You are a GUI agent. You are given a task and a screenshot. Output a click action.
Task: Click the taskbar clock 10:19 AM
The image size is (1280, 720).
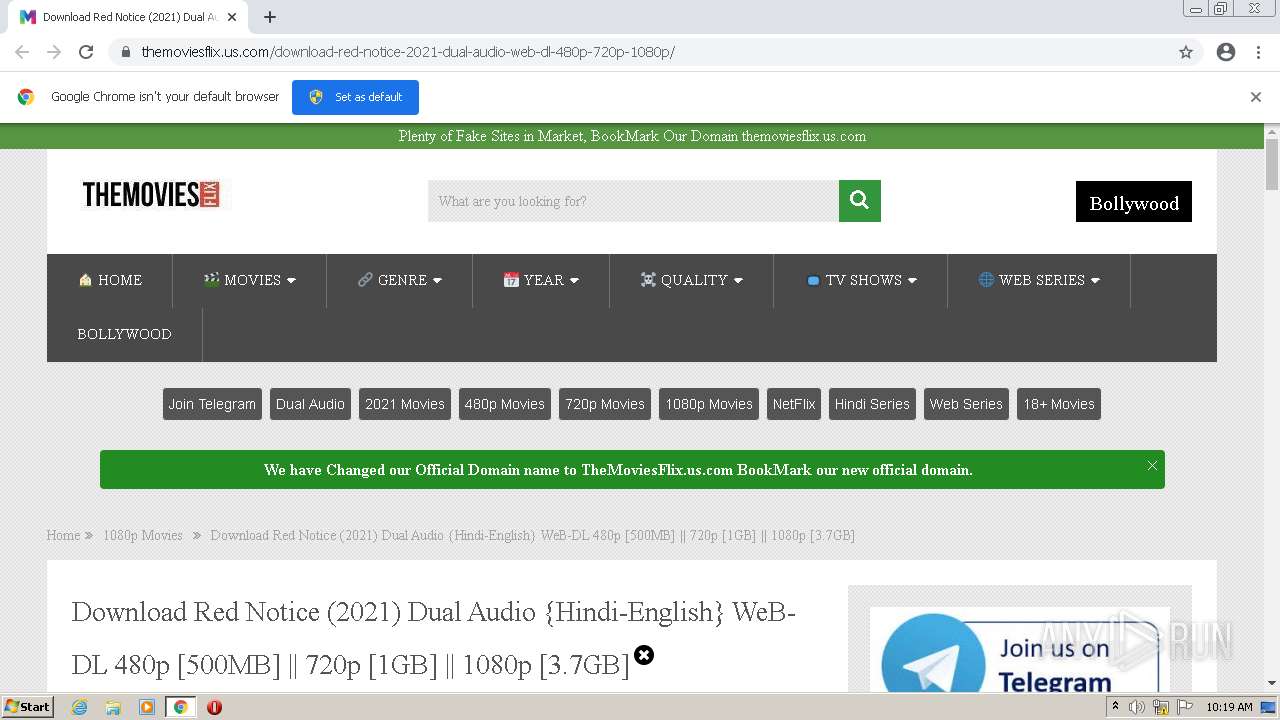coord(1229,707)
